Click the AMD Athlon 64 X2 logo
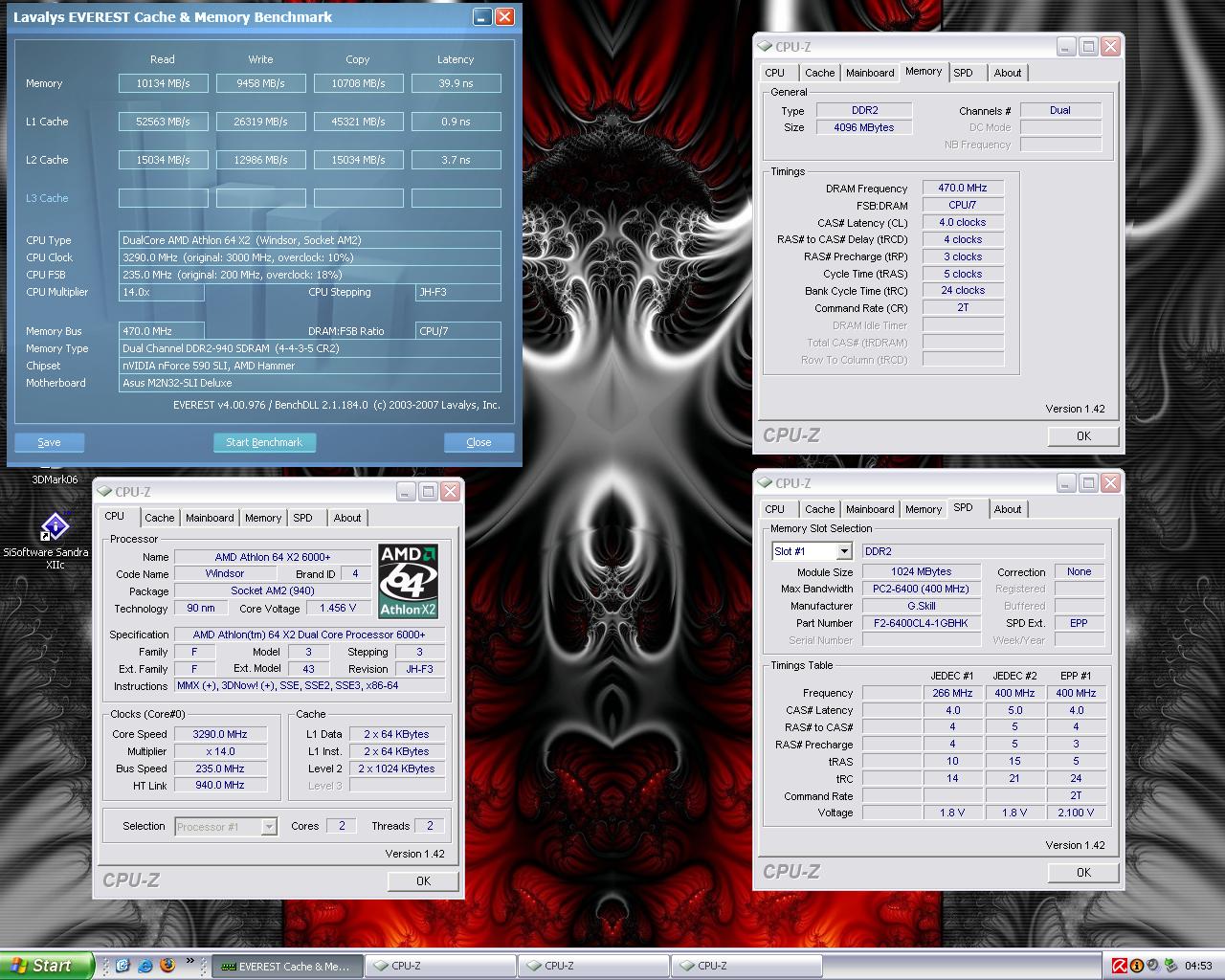1225x980 pixels. coord(409,582)
